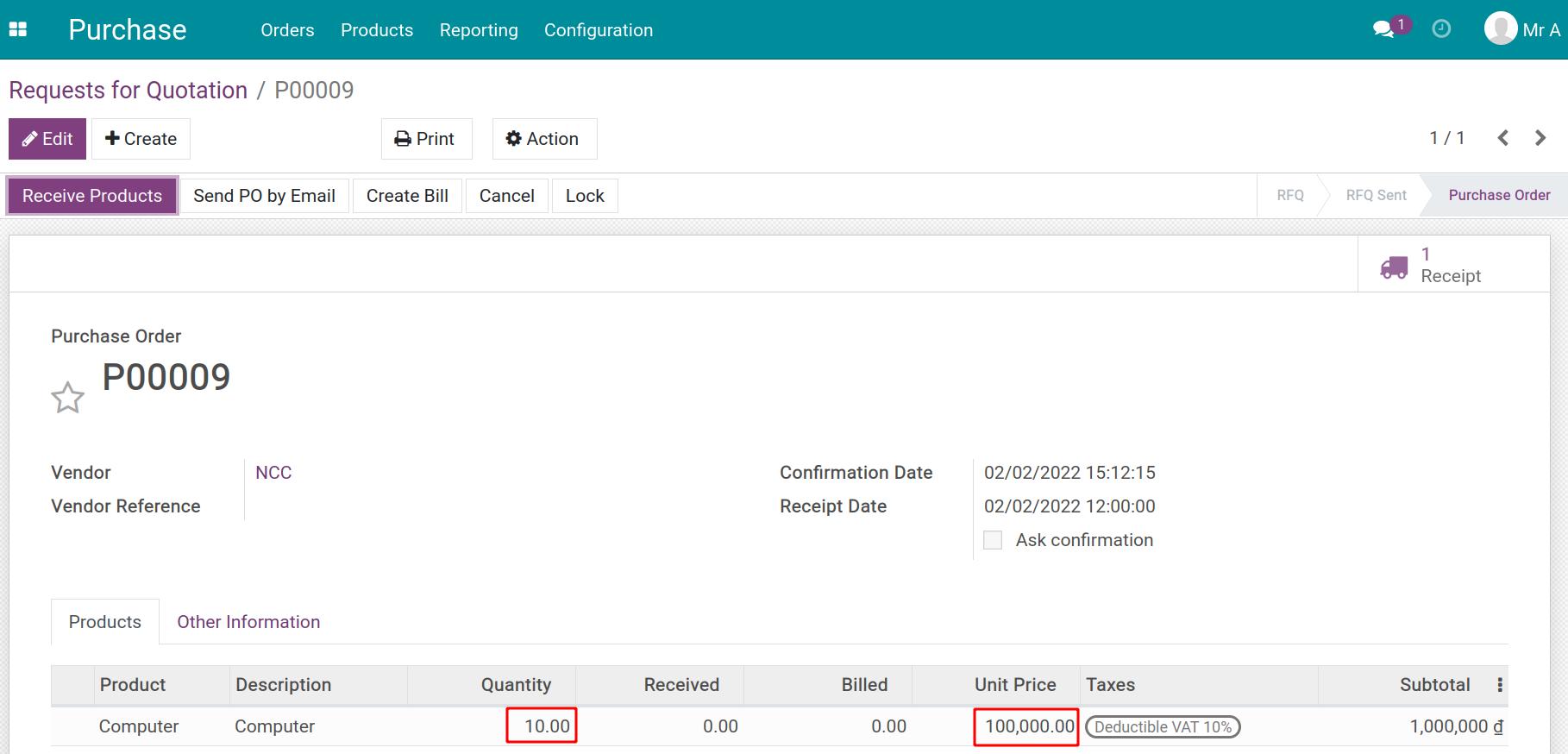Open the Orders menu
The width and height of the screenshot is (1568, 754).
coord(287,30)
